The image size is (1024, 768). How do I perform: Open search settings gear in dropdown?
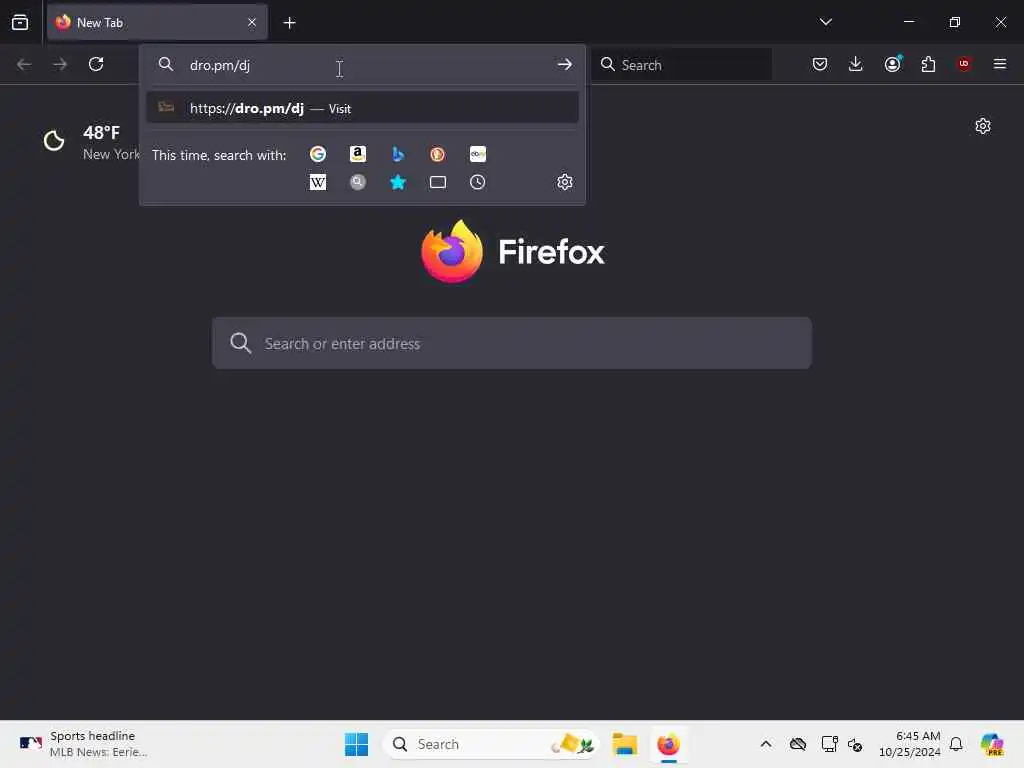(565, 182)
